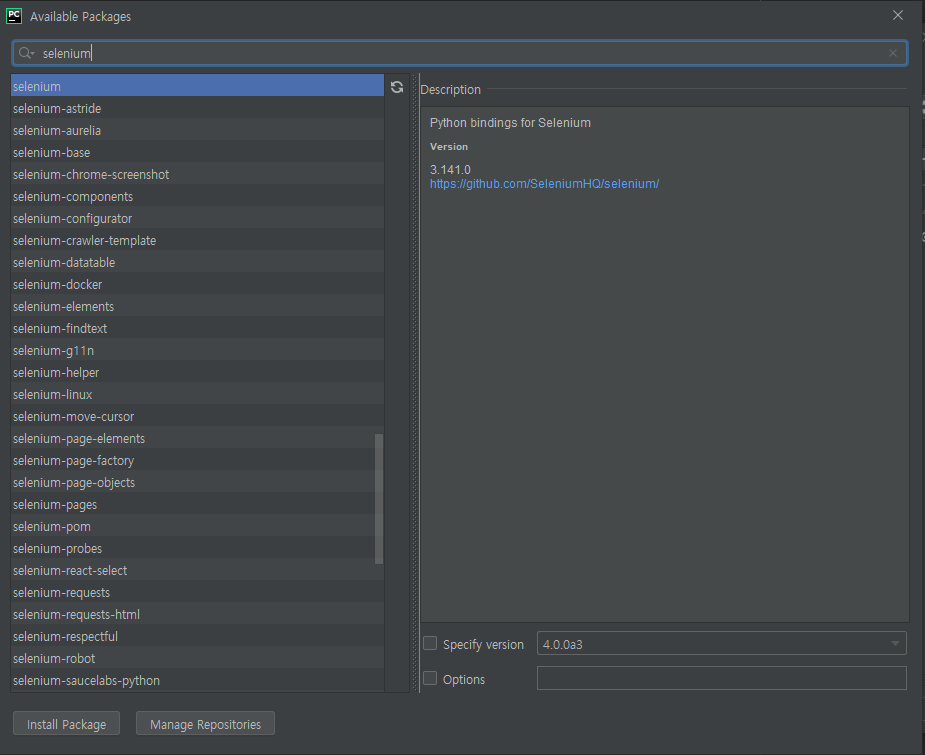Click the PyCharm logo icon in title bar
The image size is (925, 755).
(x=14, y=16)
